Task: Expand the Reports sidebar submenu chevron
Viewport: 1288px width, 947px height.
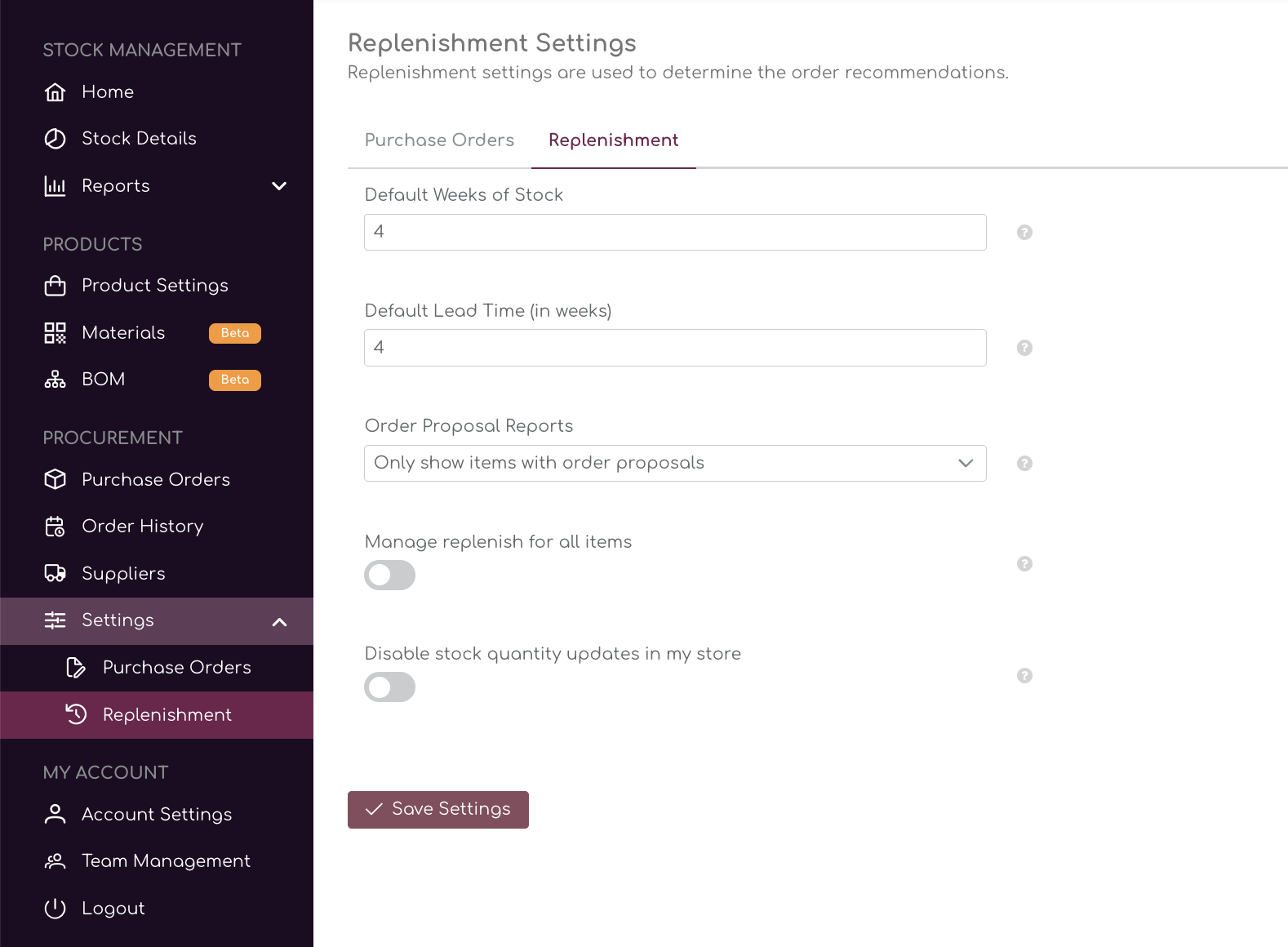Action: 279,186
